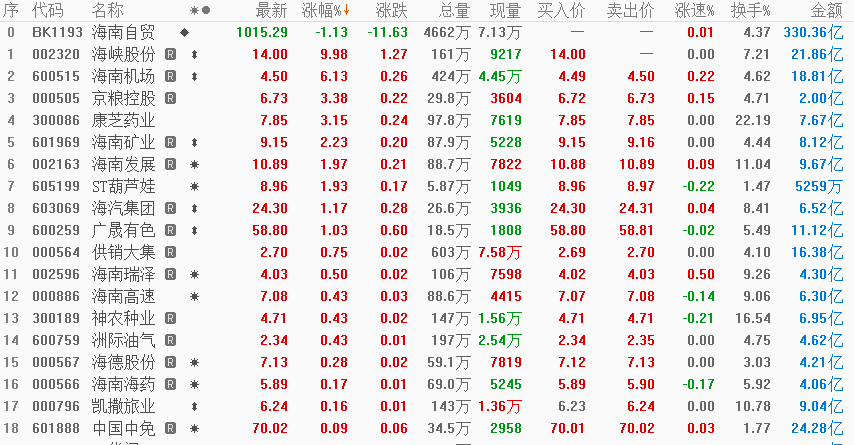Sort by 名称 column header
Image resolution: width=854 pixels, height=445 pixels.
[x=107, y=10]
